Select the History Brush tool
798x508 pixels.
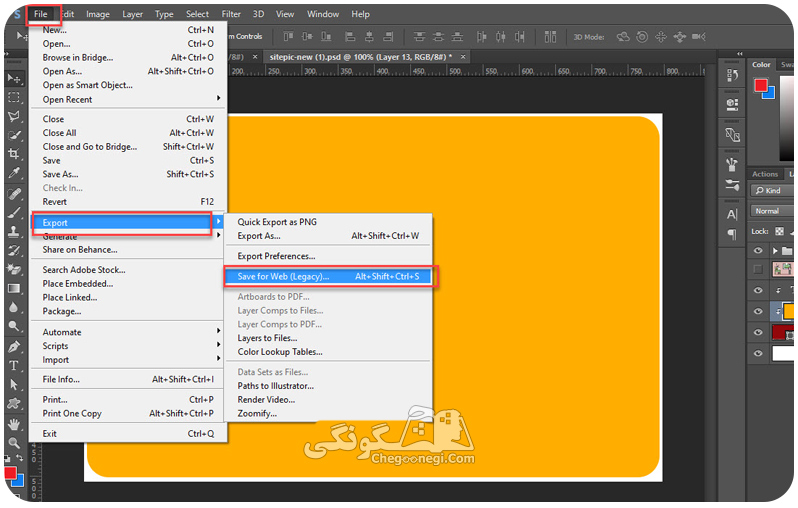(x=14, y=250)
